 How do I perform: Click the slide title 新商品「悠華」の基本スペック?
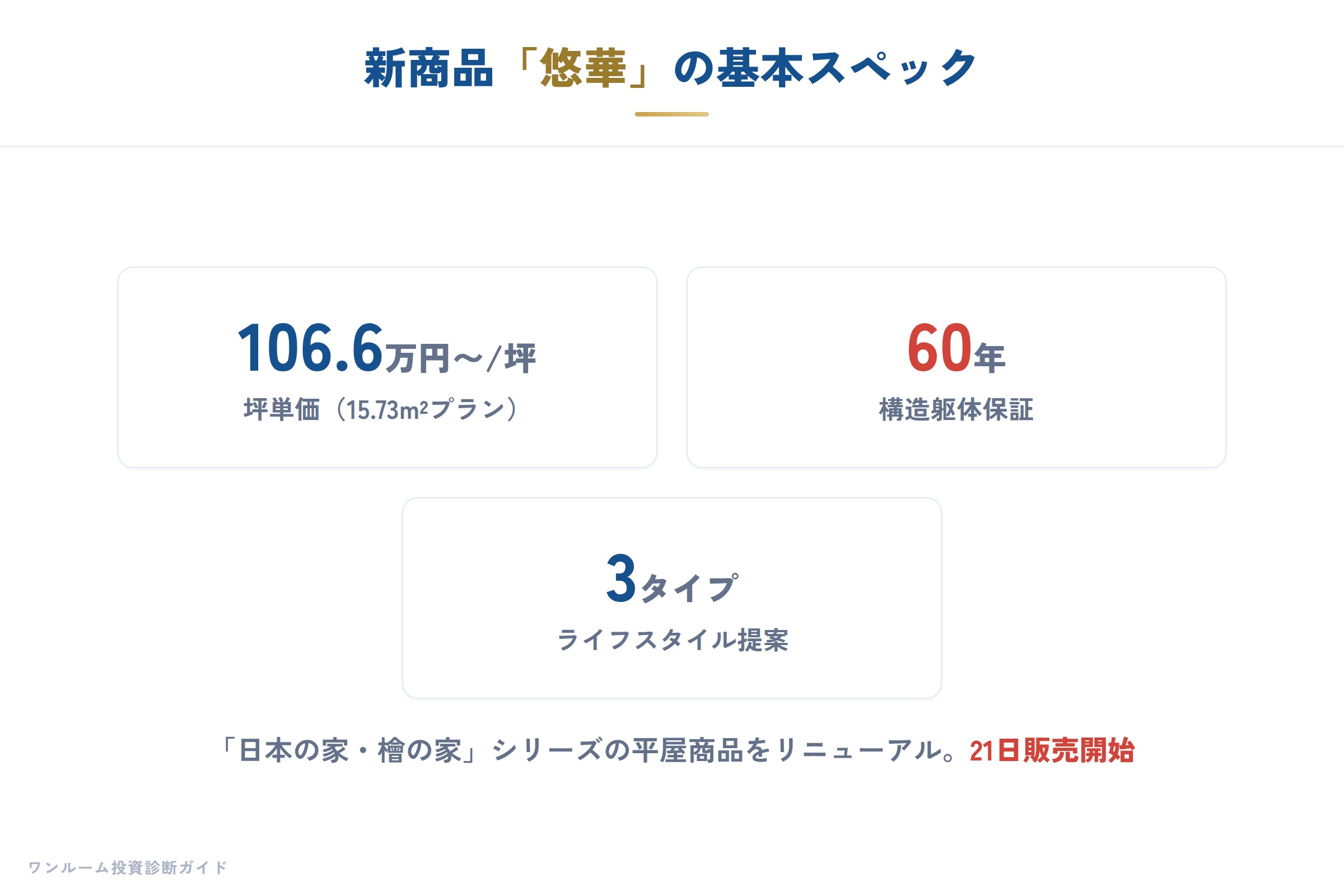coord(671,68)
